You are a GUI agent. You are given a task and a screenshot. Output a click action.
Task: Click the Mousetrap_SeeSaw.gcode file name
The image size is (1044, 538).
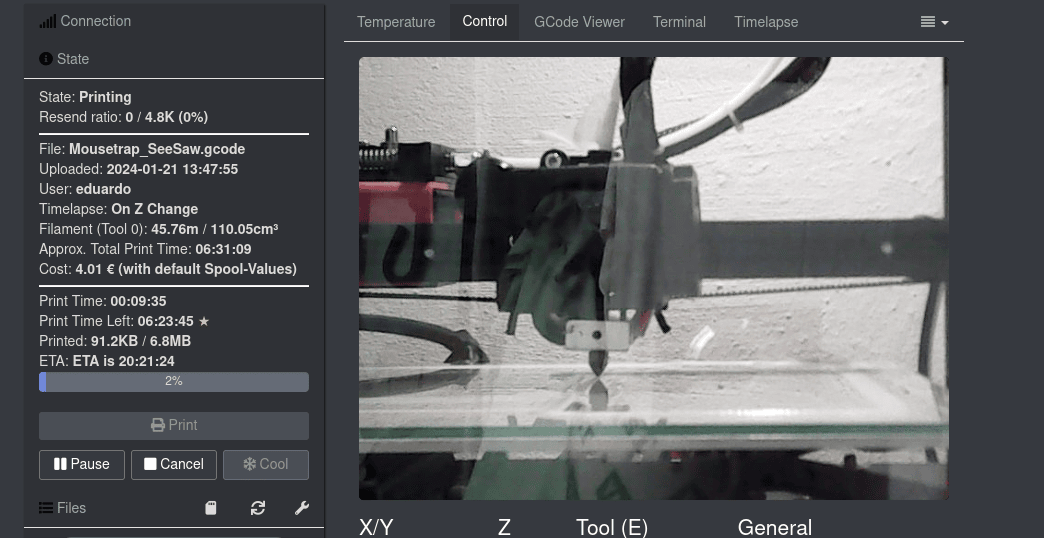(157, 149)
